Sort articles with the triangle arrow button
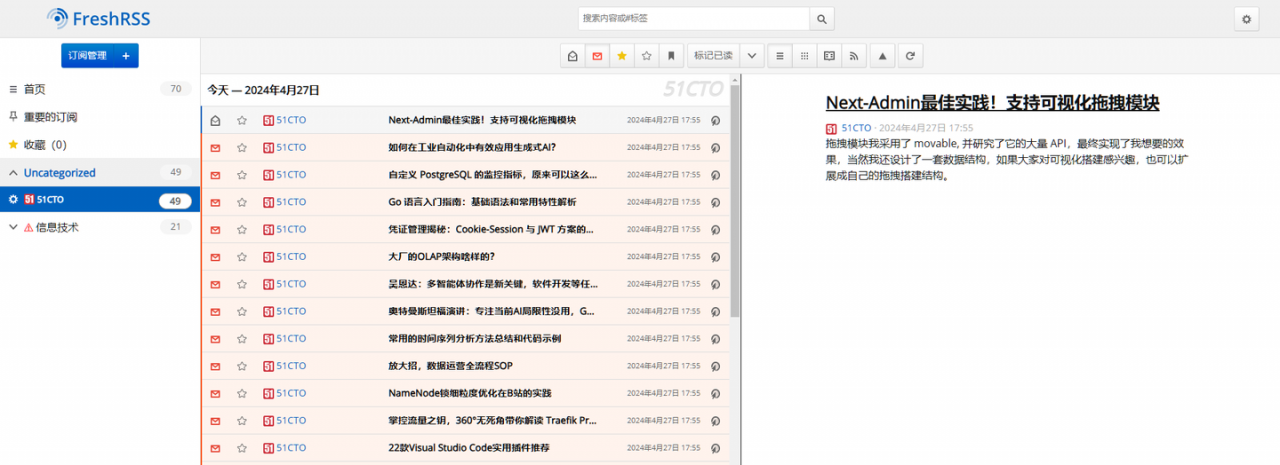This screenshot has height=465, width=1280. click(x=882, y=56)
